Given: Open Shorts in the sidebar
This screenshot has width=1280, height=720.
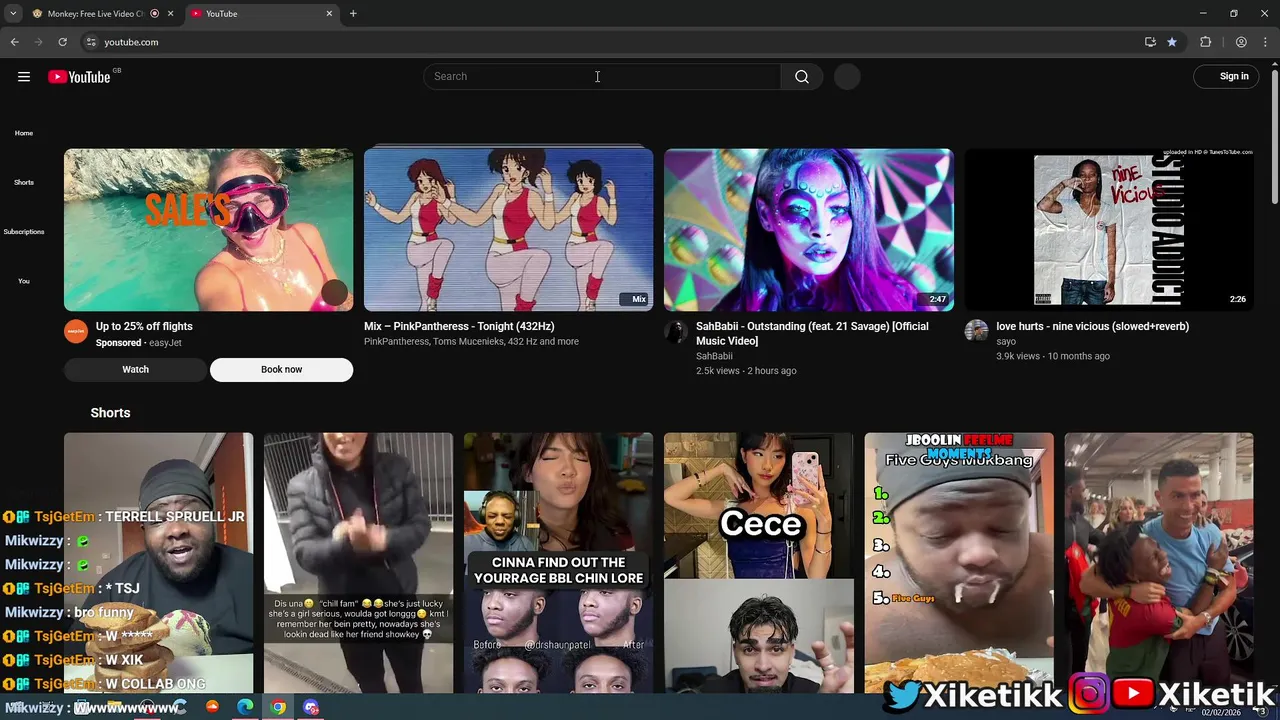Looking at the screenshot, I should (24, 182).
